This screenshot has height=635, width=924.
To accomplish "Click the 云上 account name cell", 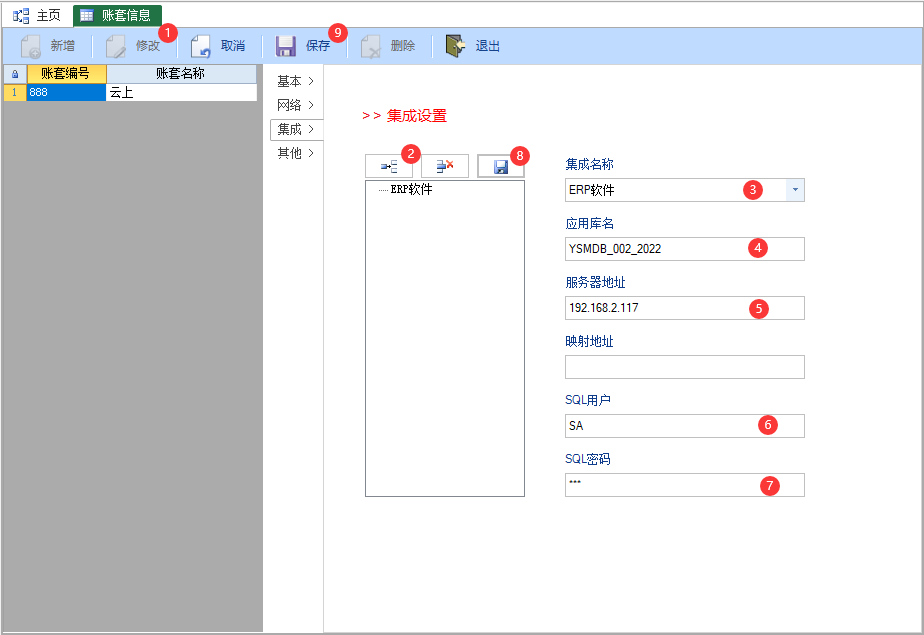I will tap(182, 92).
